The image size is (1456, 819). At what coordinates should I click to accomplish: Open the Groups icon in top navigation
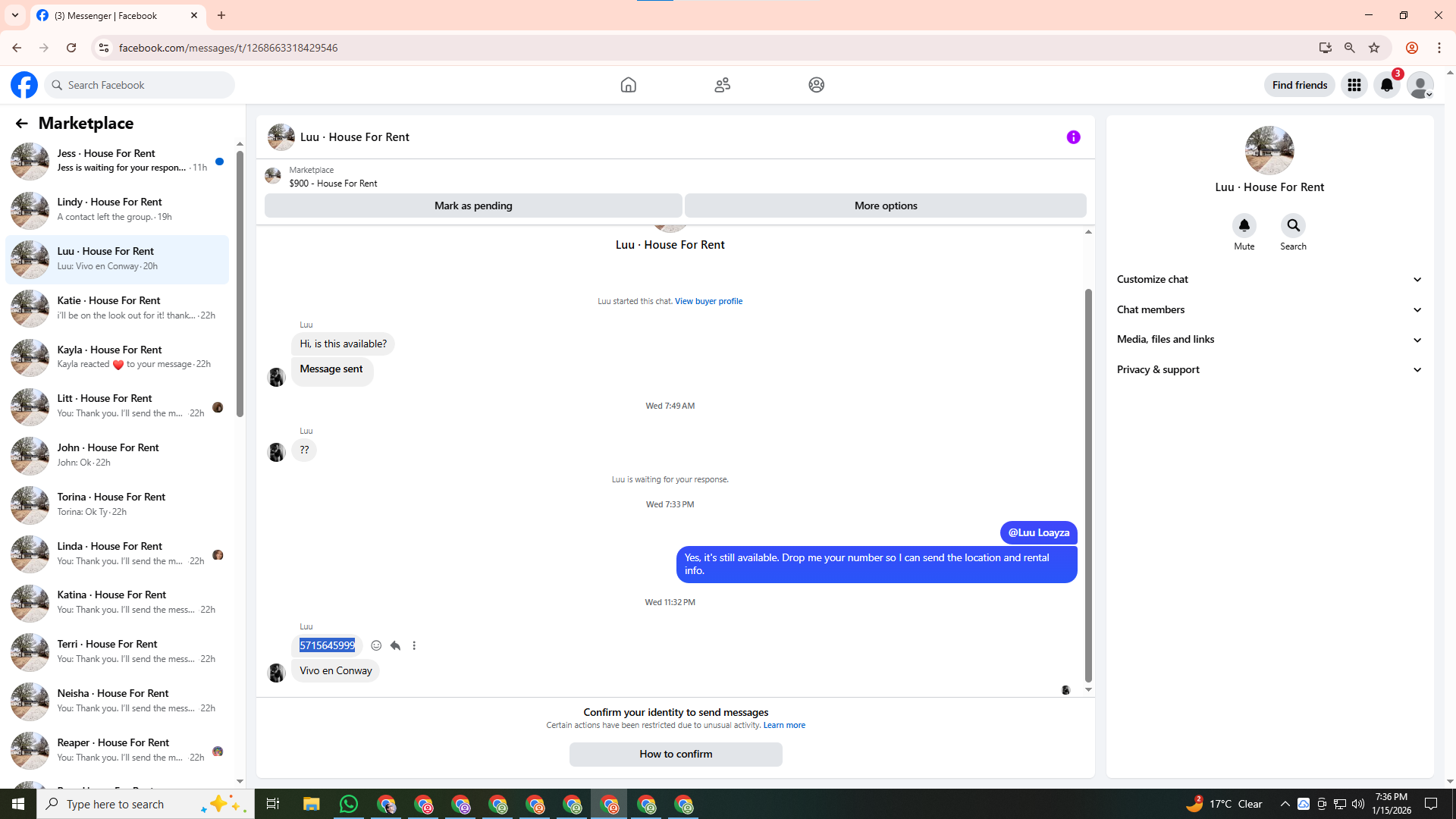point(816,85)
